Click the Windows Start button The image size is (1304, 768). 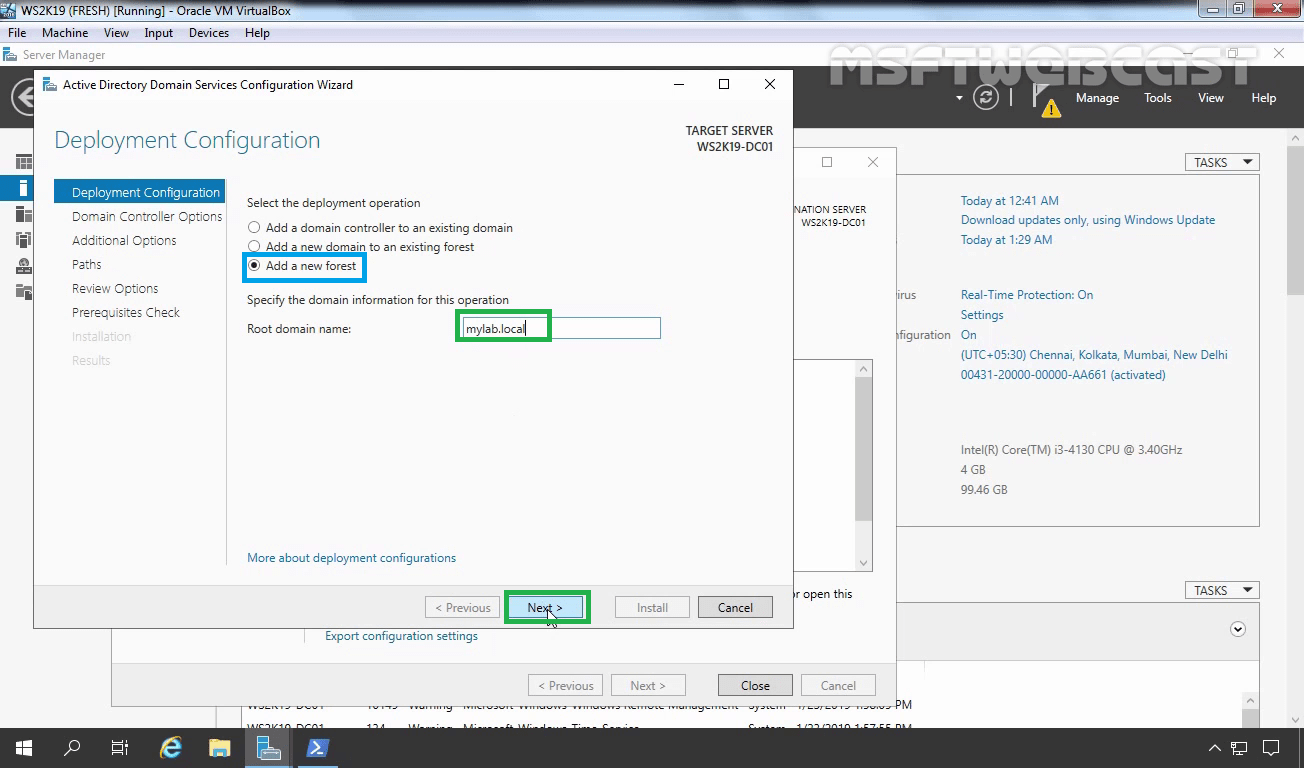tap(23, 747)
